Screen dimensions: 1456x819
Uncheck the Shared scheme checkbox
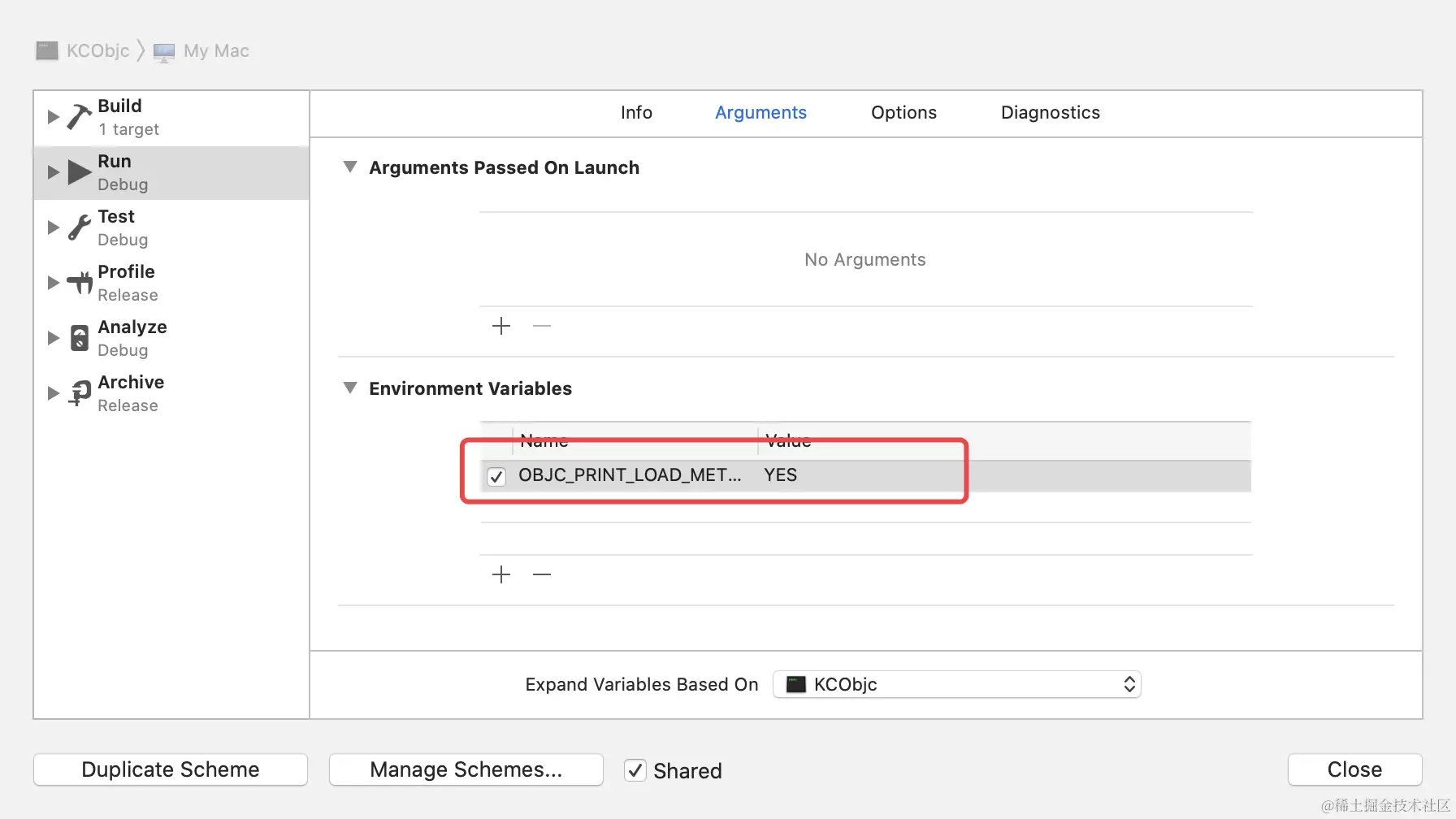pos(635,770)
